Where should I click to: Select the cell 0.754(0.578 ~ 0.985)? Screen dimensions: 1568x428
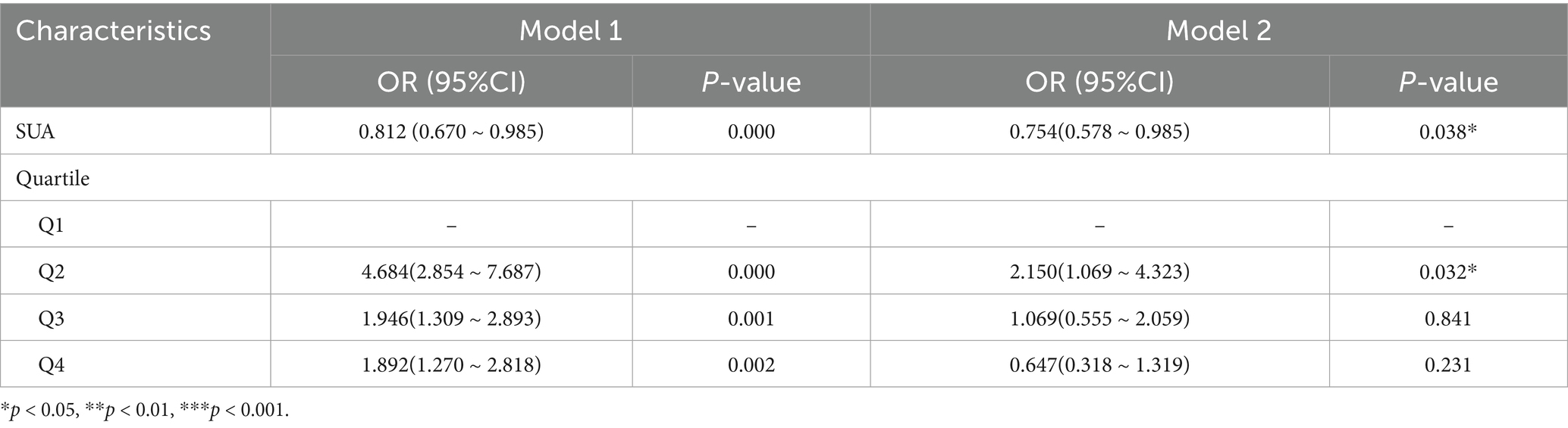pyautogui.click(x=1099, y=132)
